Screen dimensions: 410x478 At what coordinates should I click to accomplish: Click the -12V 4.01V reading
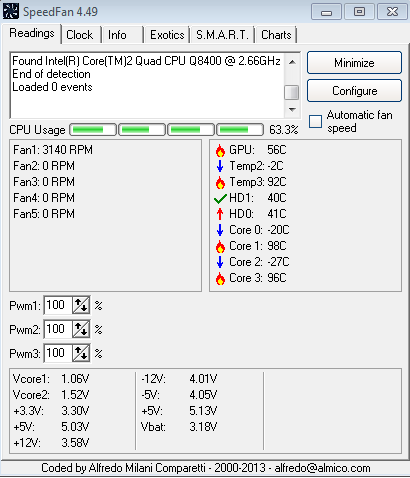179,379
